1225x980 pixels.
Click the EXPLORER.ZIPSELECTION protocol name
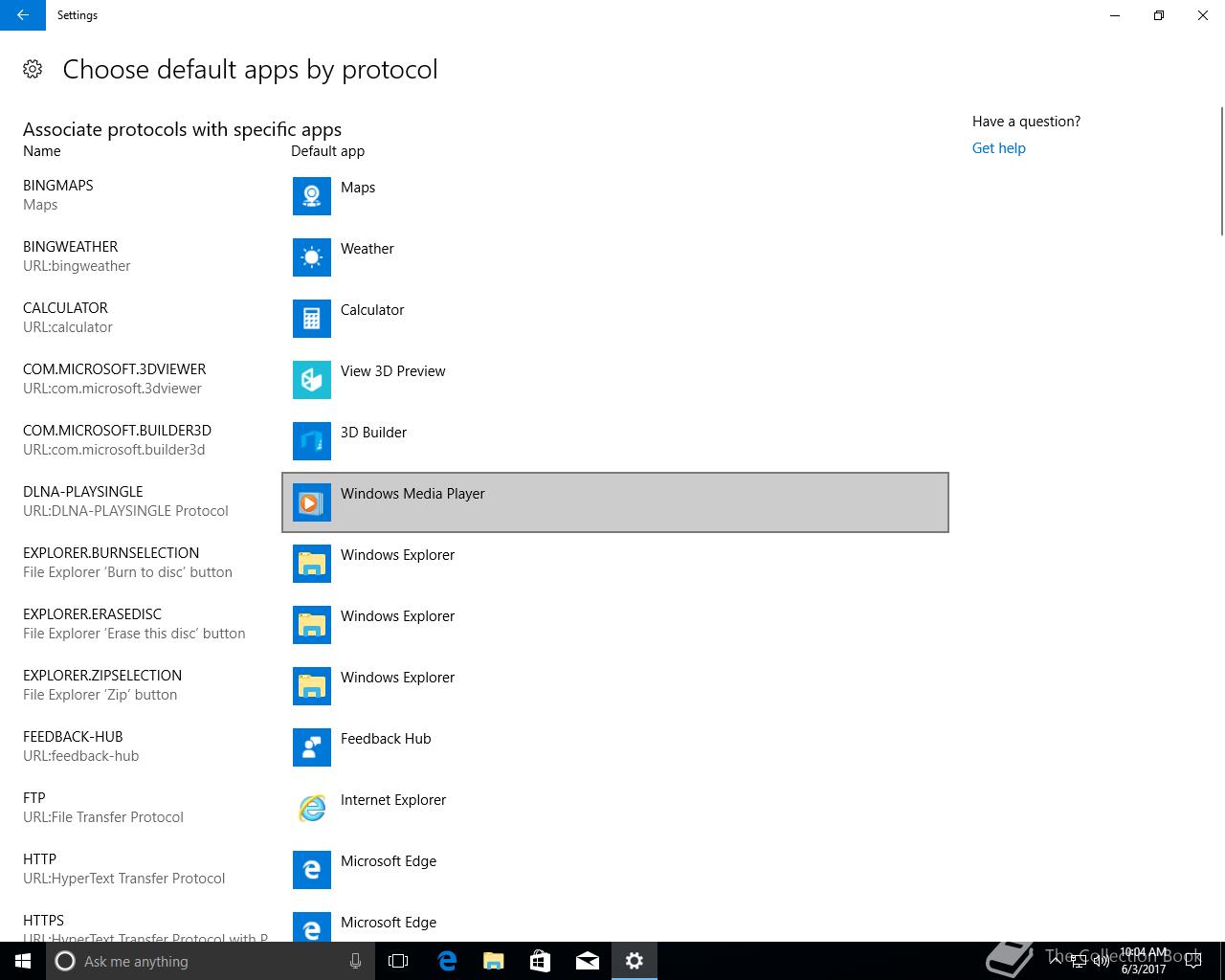[x=102, y=676]
